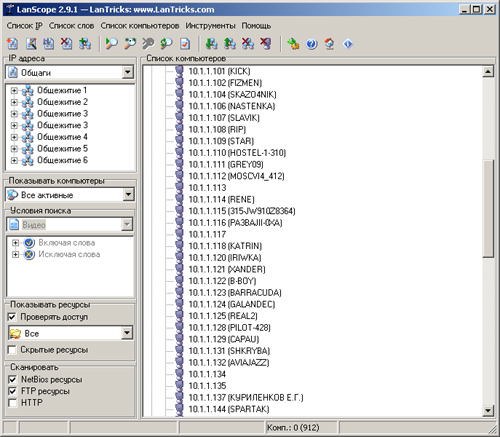Click the edit IP list pencil icon

pyautogui.click(x=31, y=44)
